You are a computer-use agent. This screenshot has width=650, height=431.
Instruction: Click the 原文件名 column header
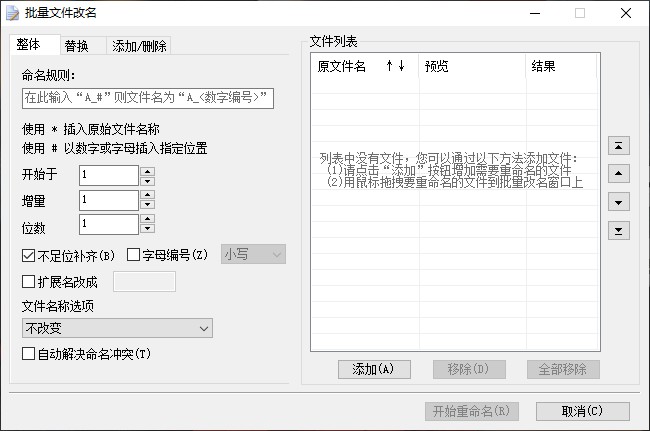pos(365,66)
